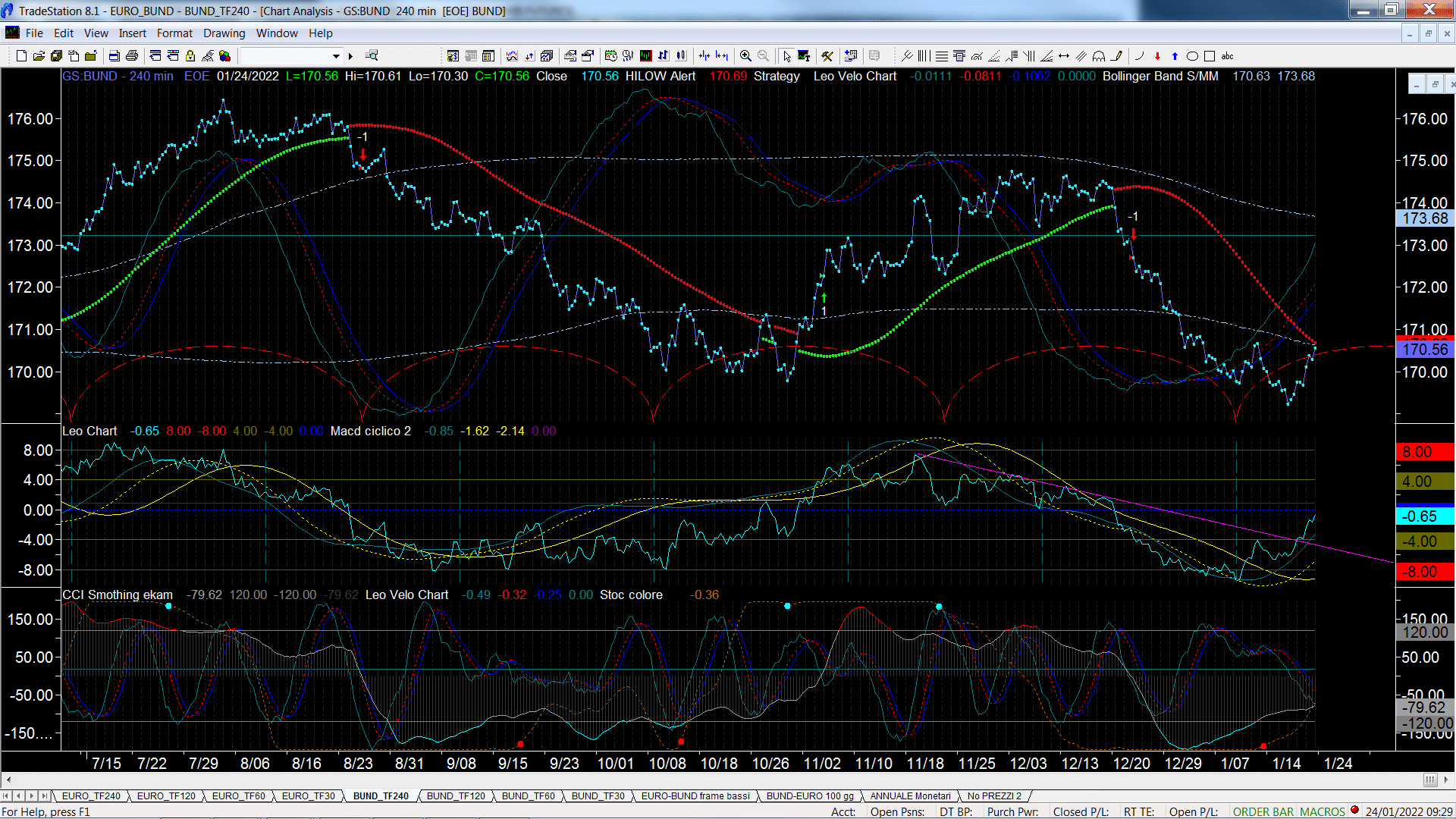Switch to the BUND_TF30 tab
This screenshot has height=819, width=1456.
pos(598,795)
